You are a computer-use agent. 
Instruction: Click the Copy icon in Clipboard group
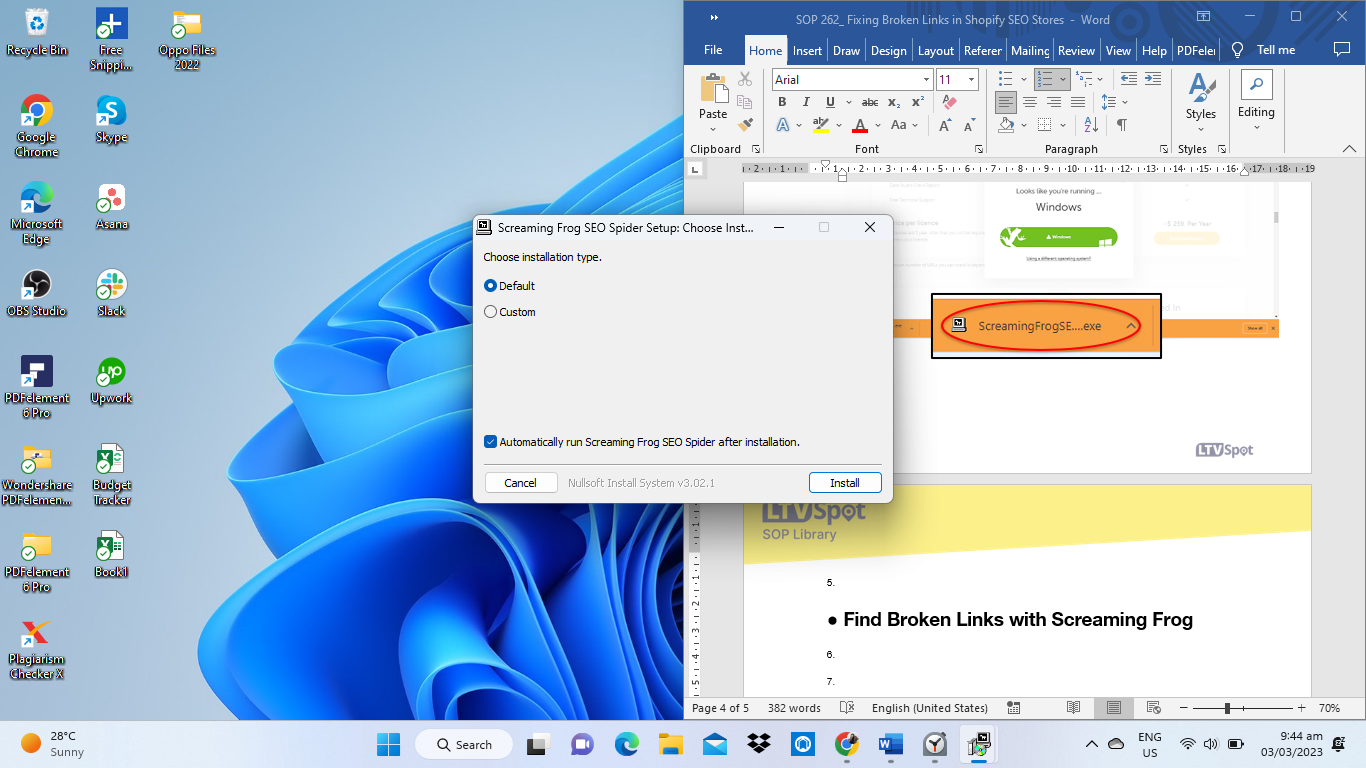(x=745, y=101)
